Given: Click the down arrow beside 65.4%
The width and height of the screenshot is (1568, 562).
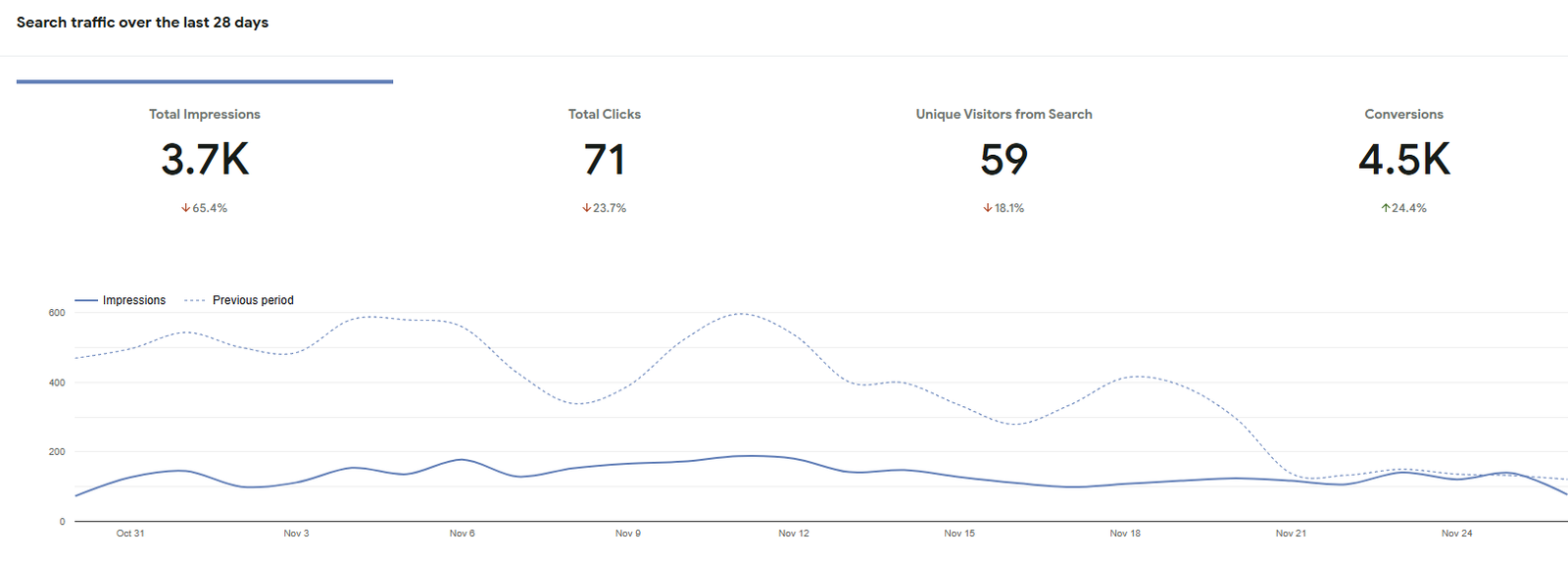Looking at the screenshot, I should pos(185,208).
